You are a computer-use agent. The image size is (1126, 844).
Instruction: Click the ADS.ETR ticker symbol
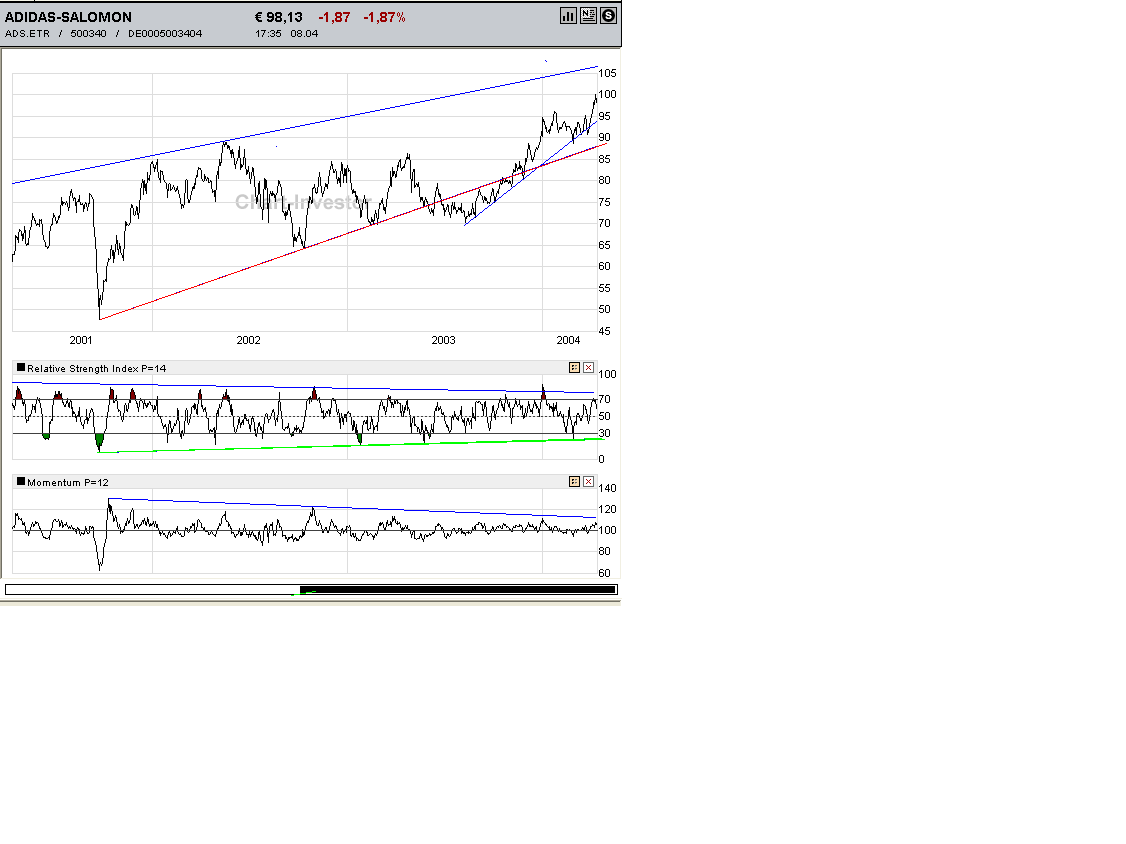(27, 34)
